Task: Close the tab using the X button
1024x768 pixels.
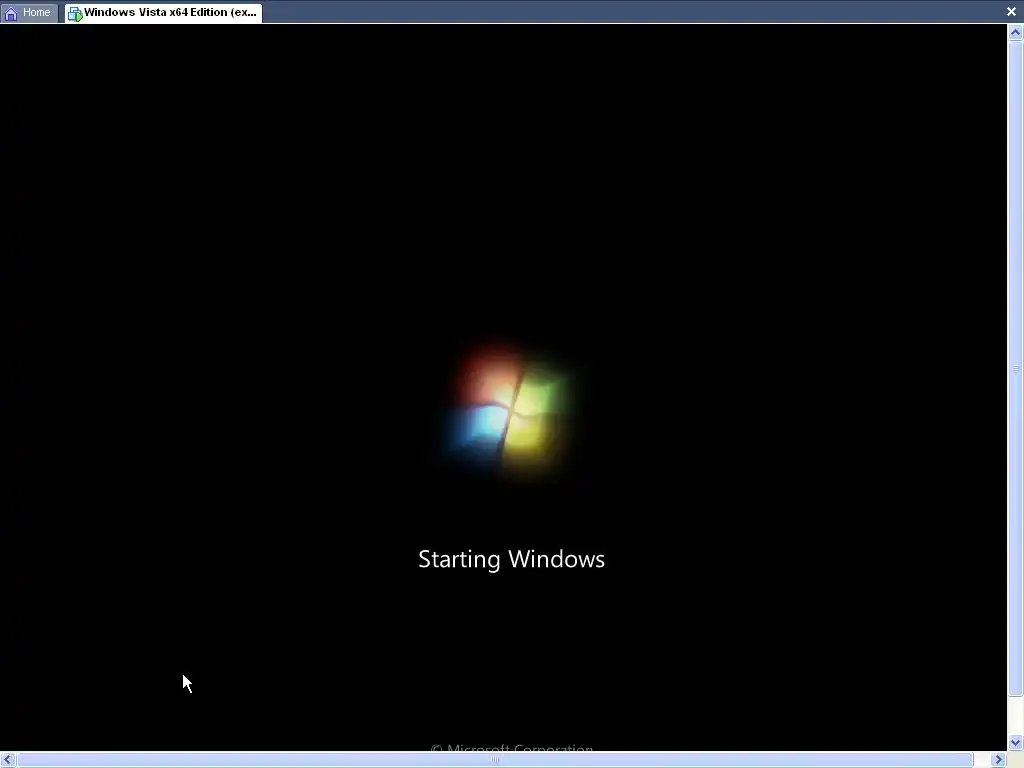Action: pyautogui.click(x=1011, y=11)
